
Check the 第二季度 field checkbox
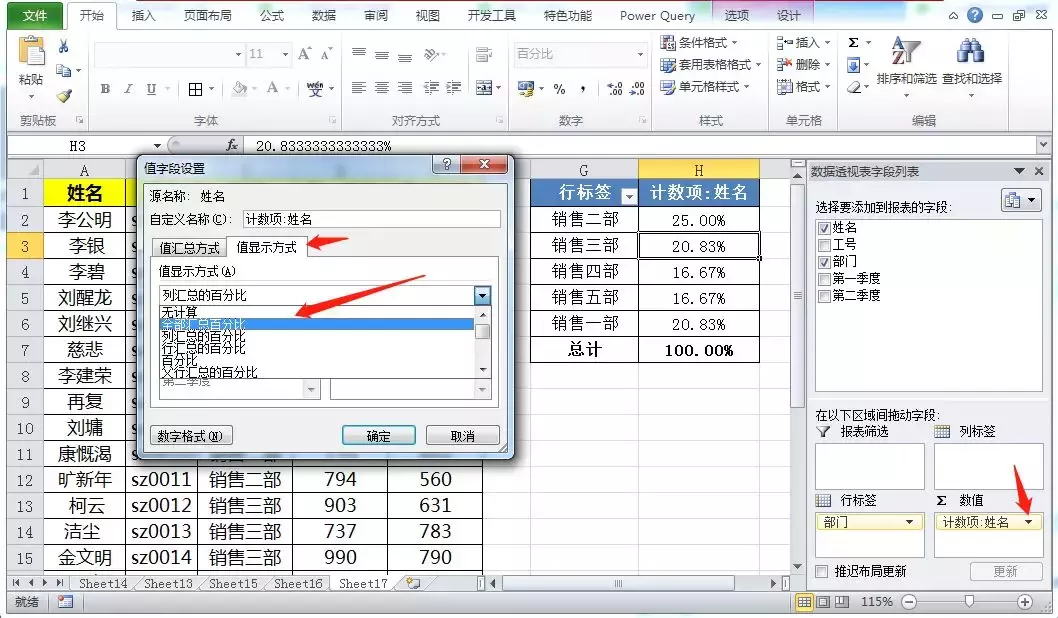[x=824, y=296]
